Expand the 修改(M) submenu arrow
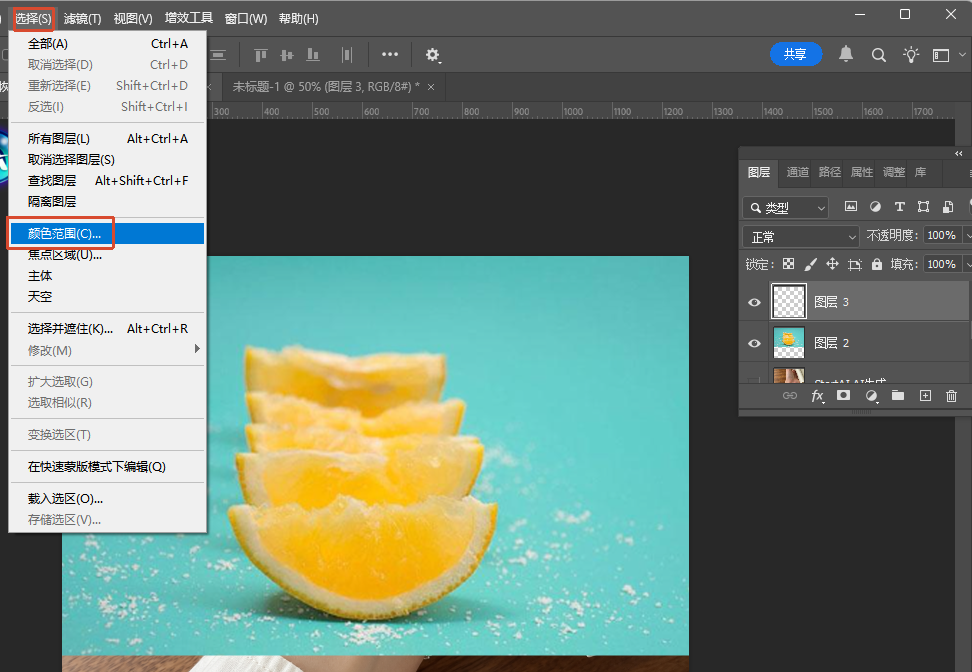Image resolution: width=972 pixels, height=672 pixels. 197,349
